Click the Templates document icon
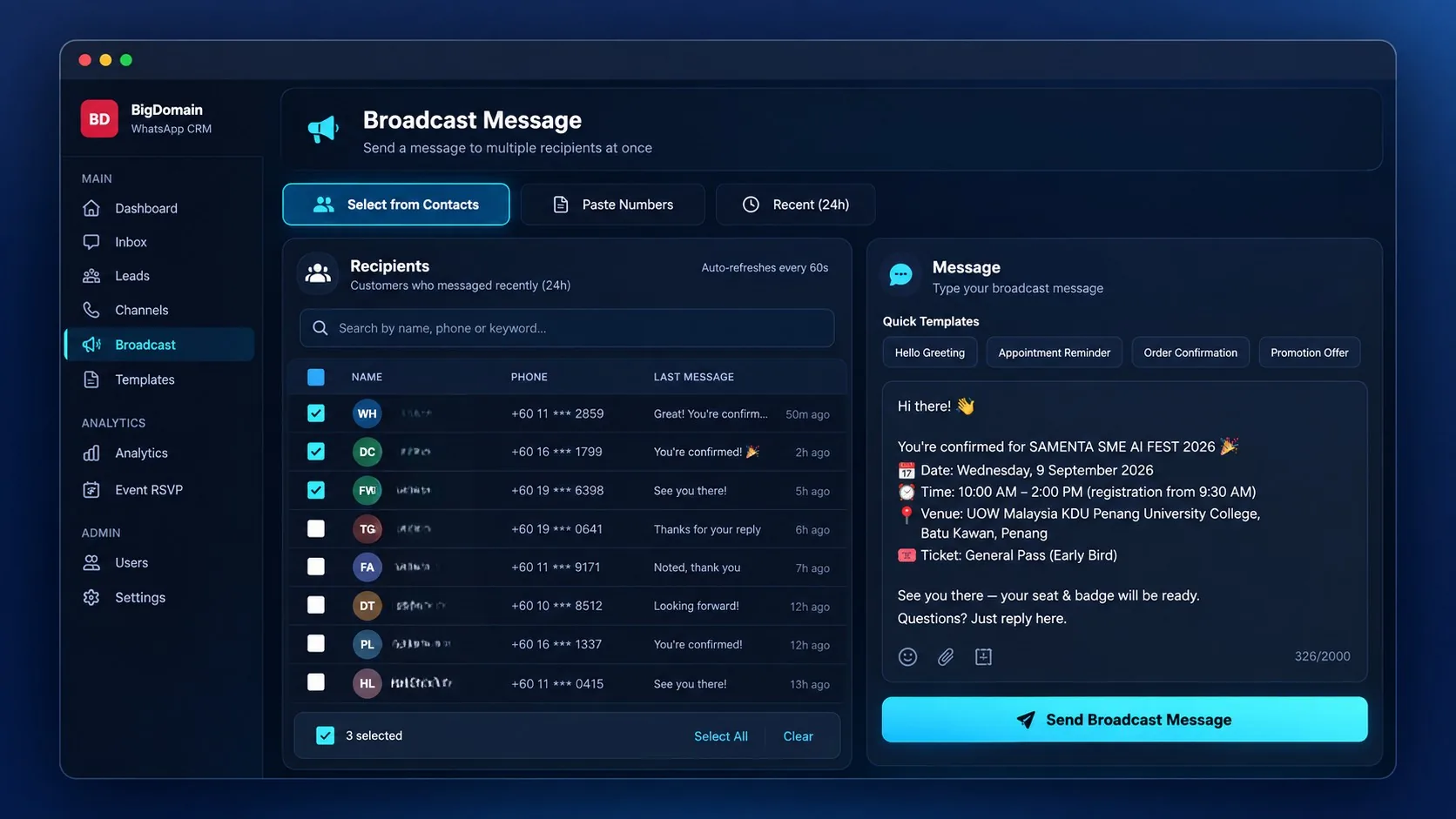This screenshot has height=819, width=1456. point(91,379)
